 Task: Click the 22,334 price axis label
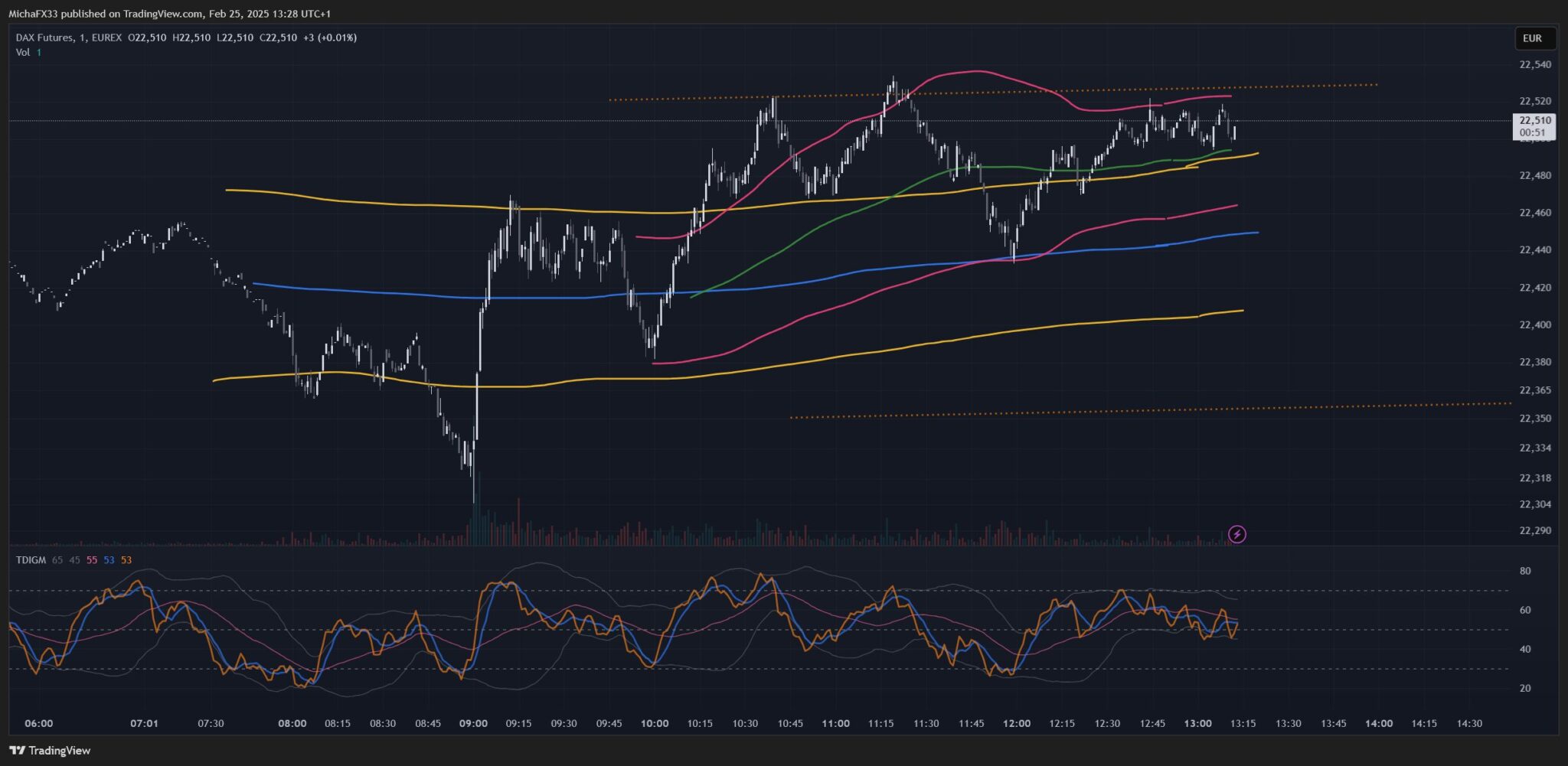[1535, 448]
